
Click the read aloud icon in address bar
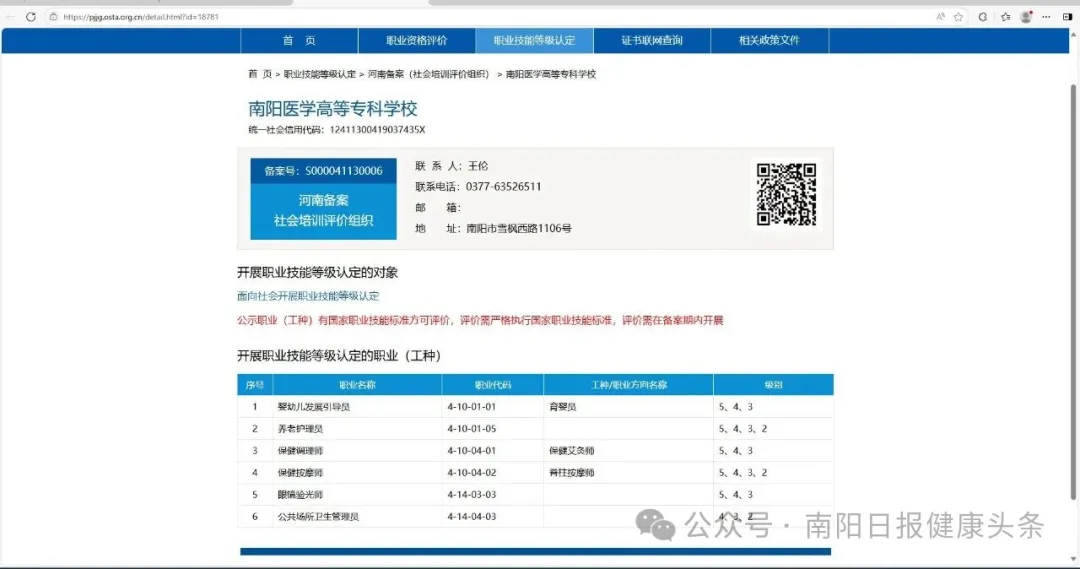tap(941, 17)
